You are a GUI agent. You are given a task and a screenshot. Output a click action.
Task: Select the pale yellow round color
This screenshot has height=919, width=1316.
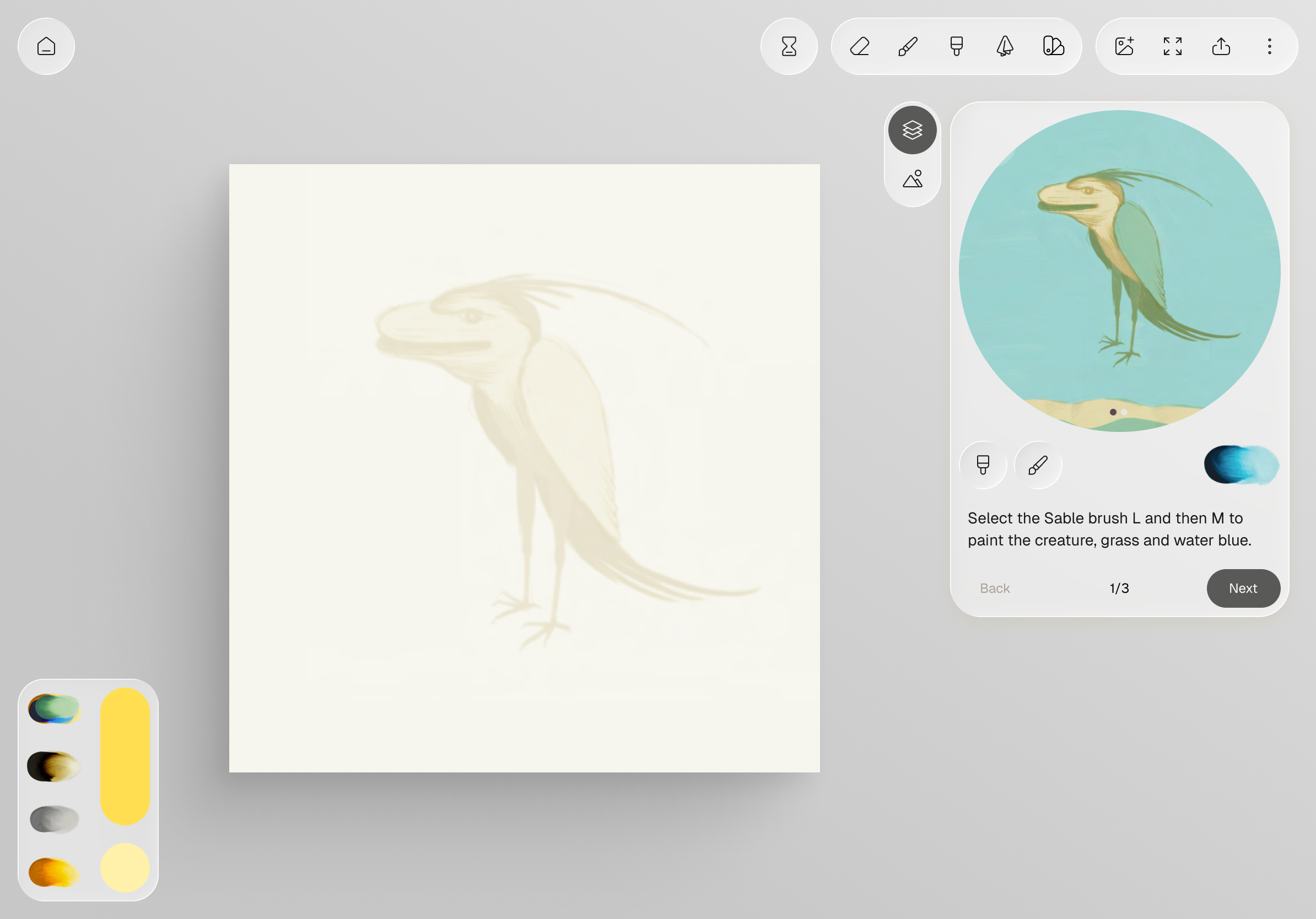[125, 867]
